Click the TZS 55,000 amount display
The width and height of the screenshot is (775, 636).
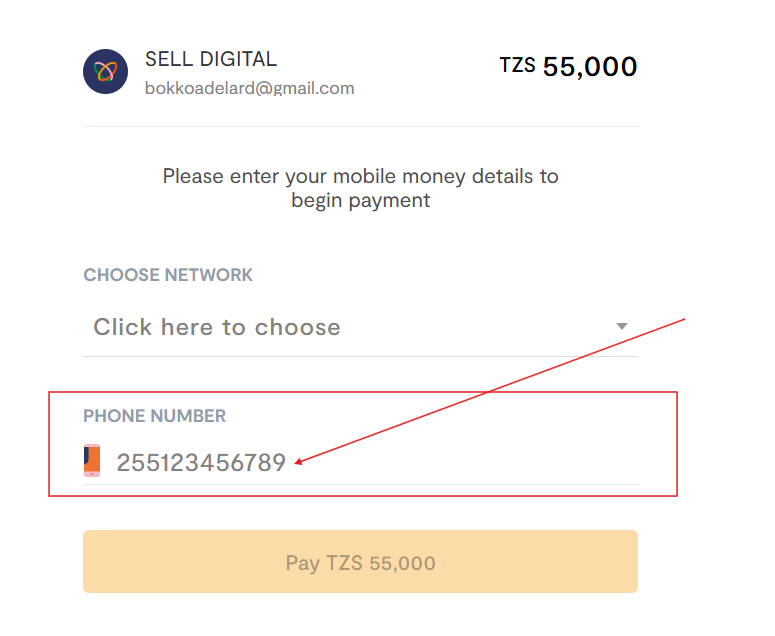click(568, 66)
